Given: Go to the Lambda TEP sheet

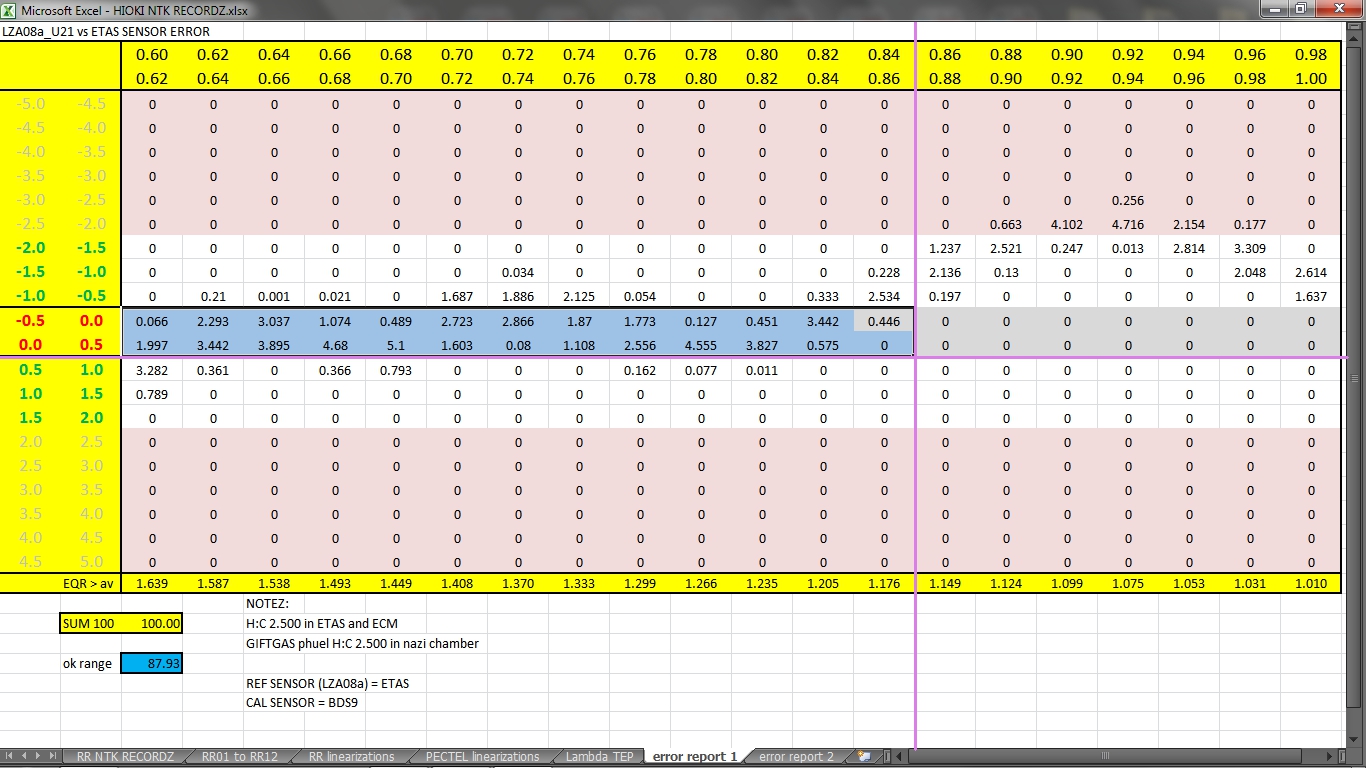Looking at the screenshot, I should pyautogui.click(x=599, y=757).
